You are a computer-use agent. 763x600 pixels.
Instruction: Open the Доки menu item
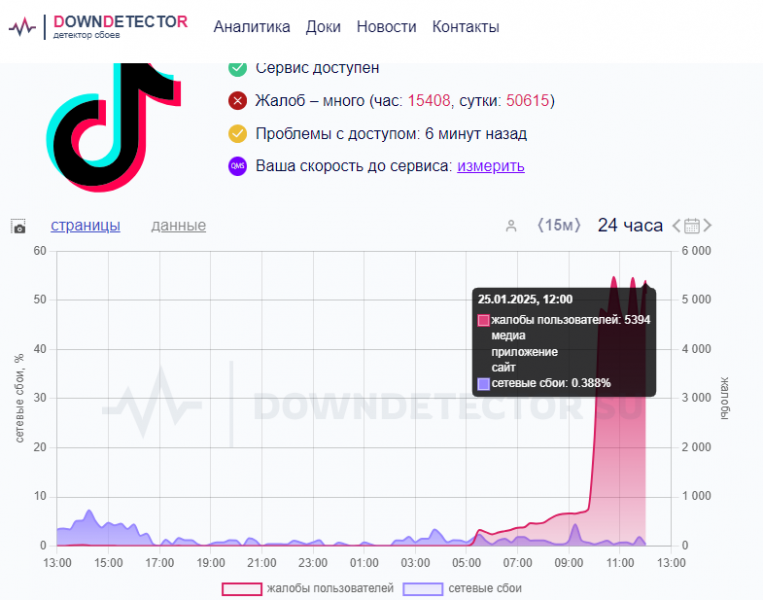(x=323, y=27)
